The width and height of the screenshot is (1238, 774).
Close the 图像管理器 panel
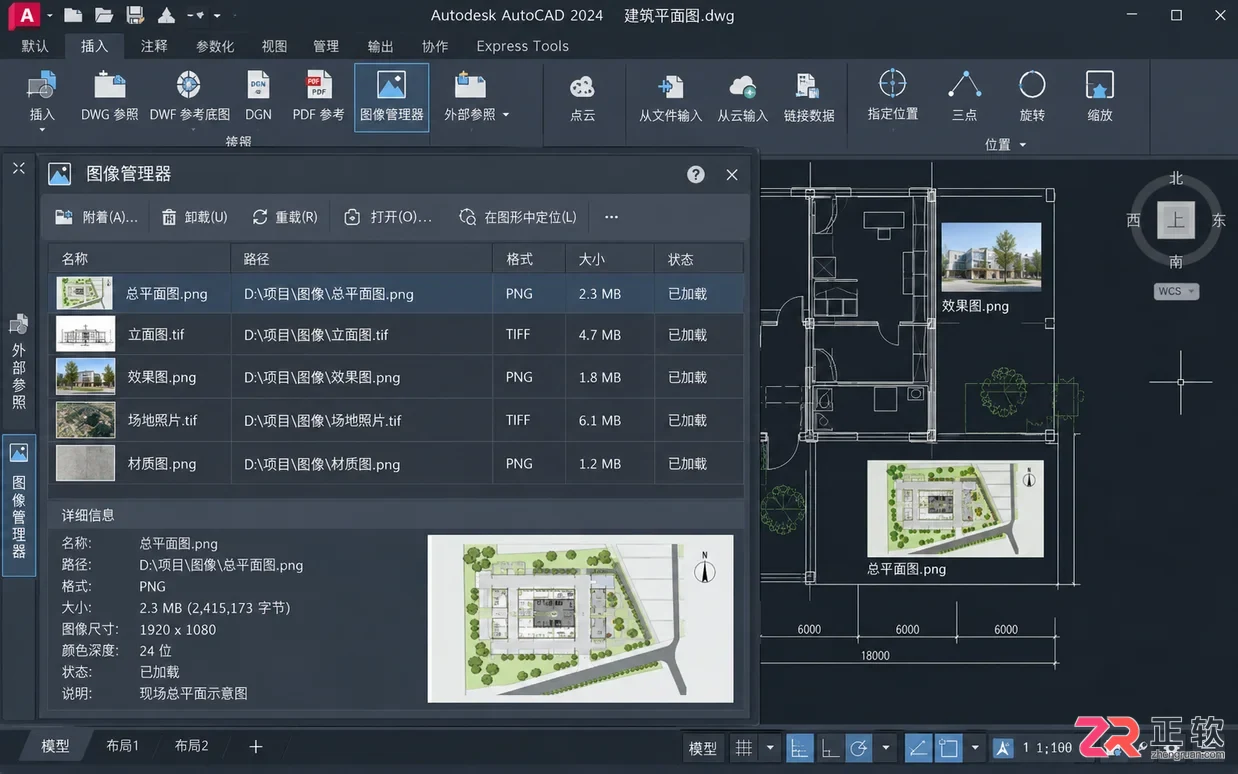pos(732,174)
